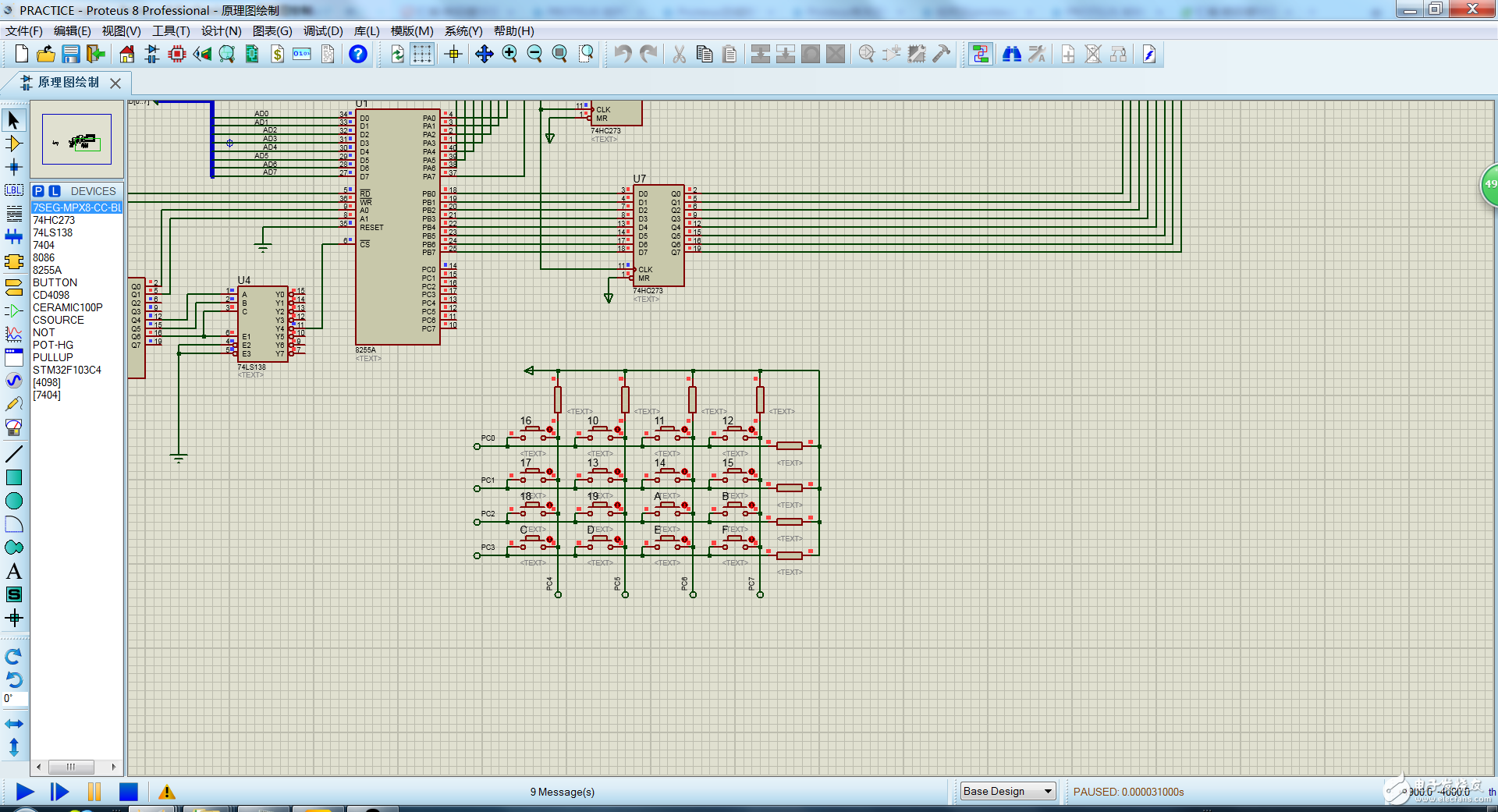Open the 9 Message(s) log
This screenshot has height=812, width=1498.
tap(562, 792)
